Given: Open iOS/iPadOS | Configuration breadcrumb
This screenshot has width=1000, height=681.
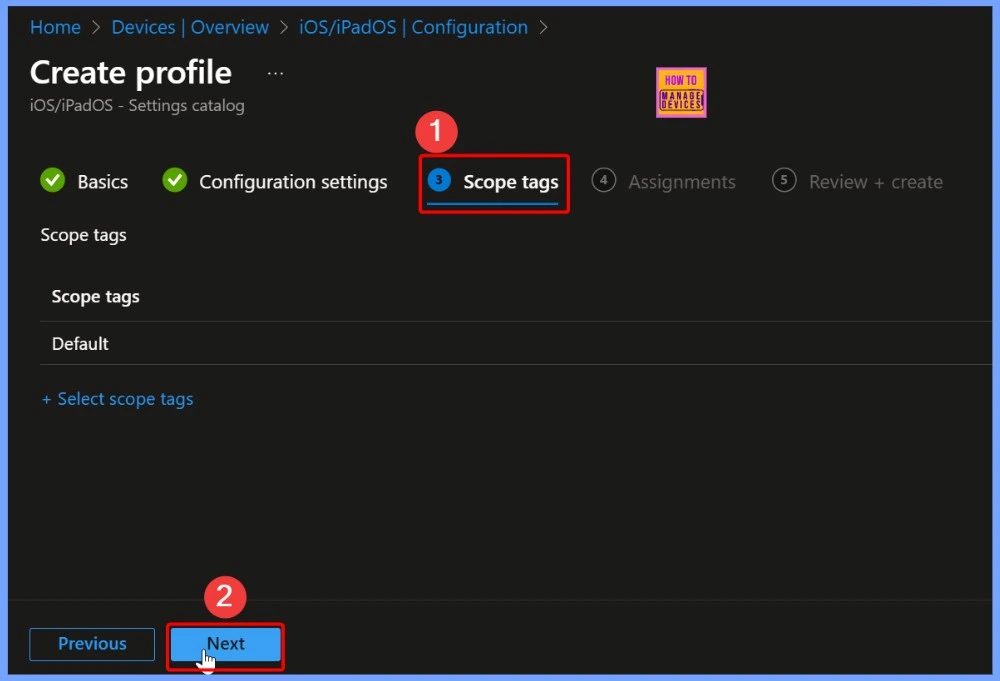Looking at the screenshot, I should click(x=413, y=27).
